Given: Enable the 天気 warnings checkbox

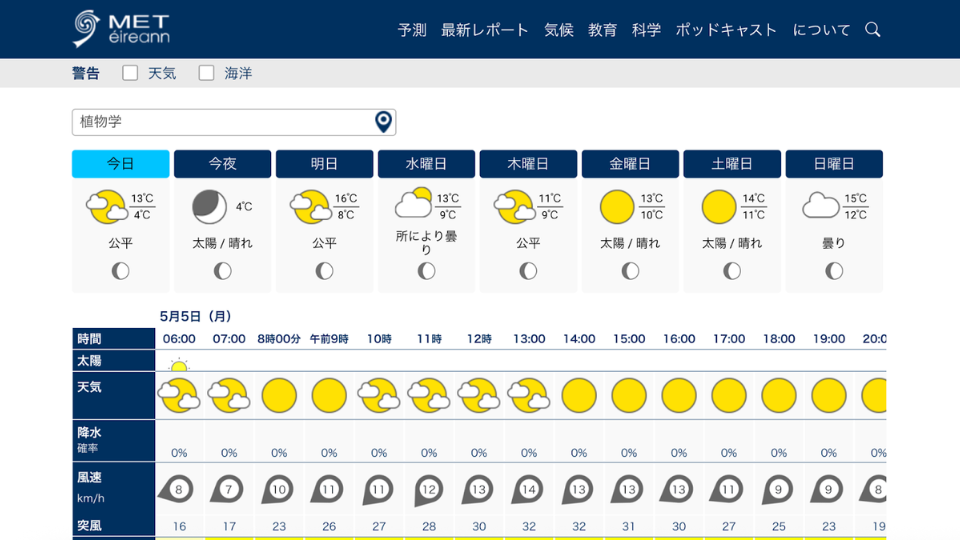Looking at the screenshot, I should (x=130, y=73).
